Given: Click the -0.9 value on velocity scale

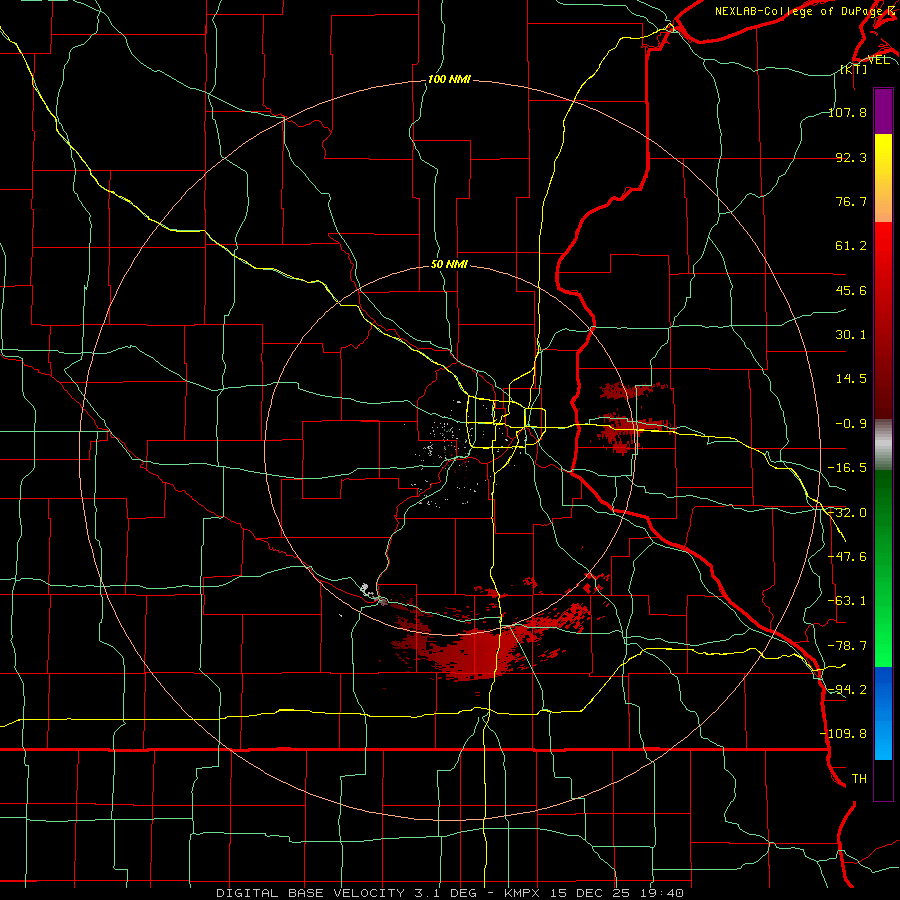Looking at the screenshot, I should point(851,424).
